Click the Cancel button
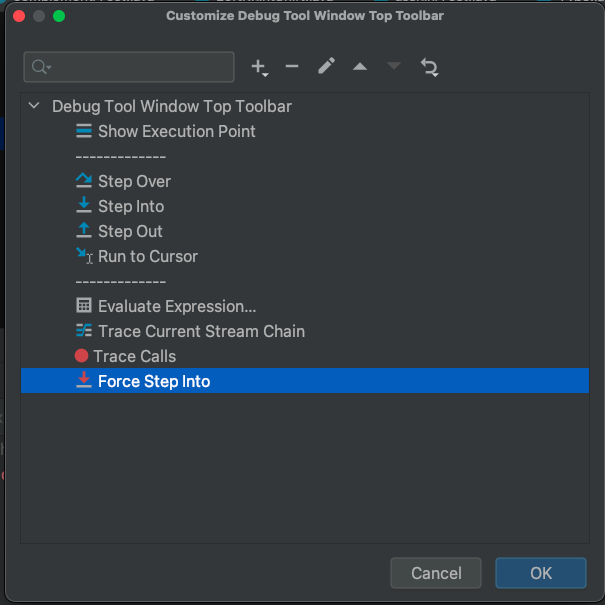 436,573
